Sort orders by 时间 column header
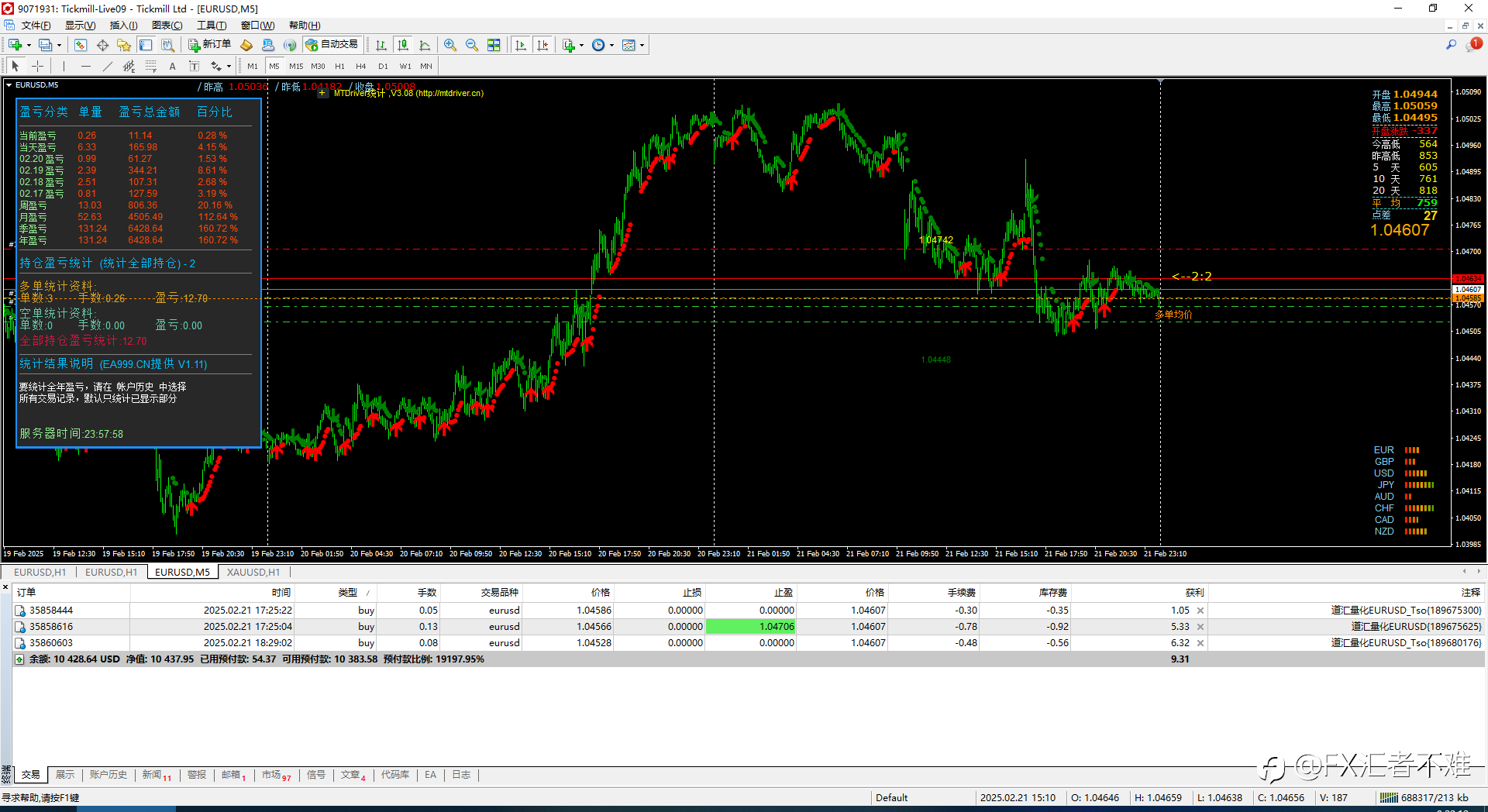 [281, 592]
